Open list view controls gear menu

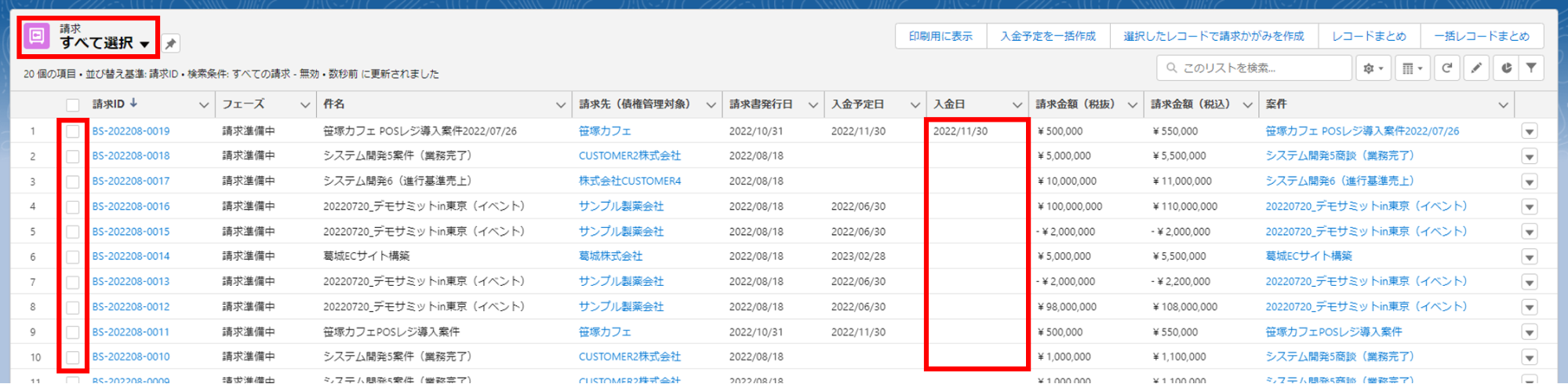coord(1373,68)
